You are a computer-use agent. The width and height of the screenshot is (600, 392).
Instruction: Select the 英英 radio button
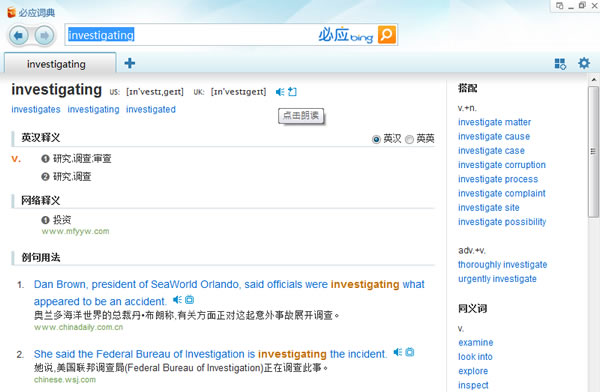tap(409, 139)
